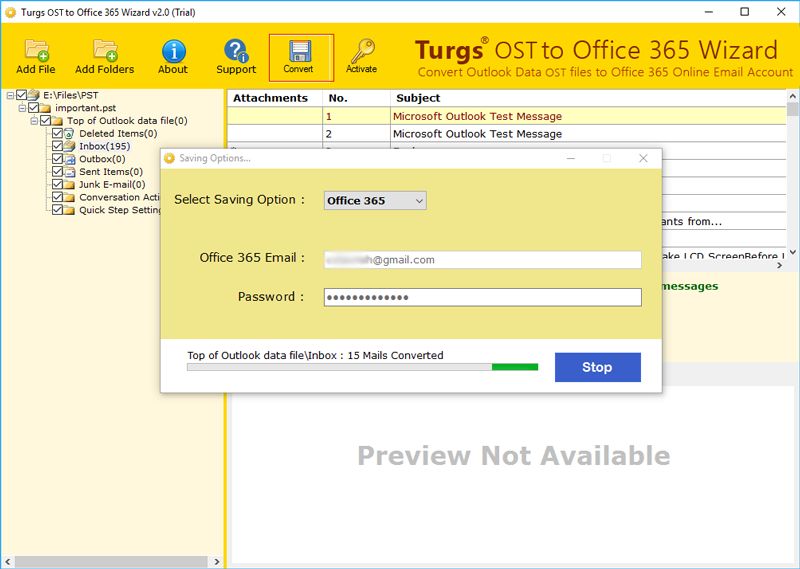
Task: Open the Support help icon
Action: (x=236, y=51)
